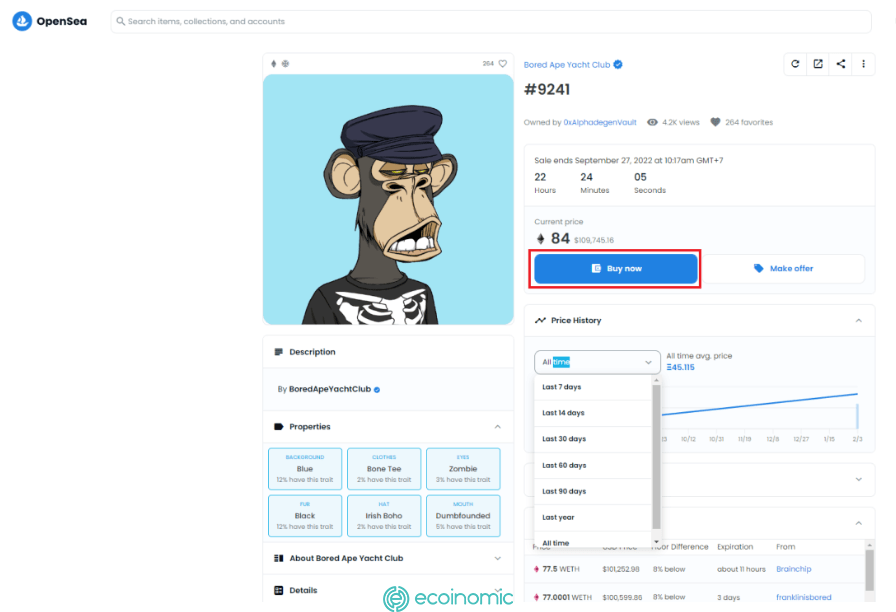Click the Make offer button

click(x=783, y=269)
